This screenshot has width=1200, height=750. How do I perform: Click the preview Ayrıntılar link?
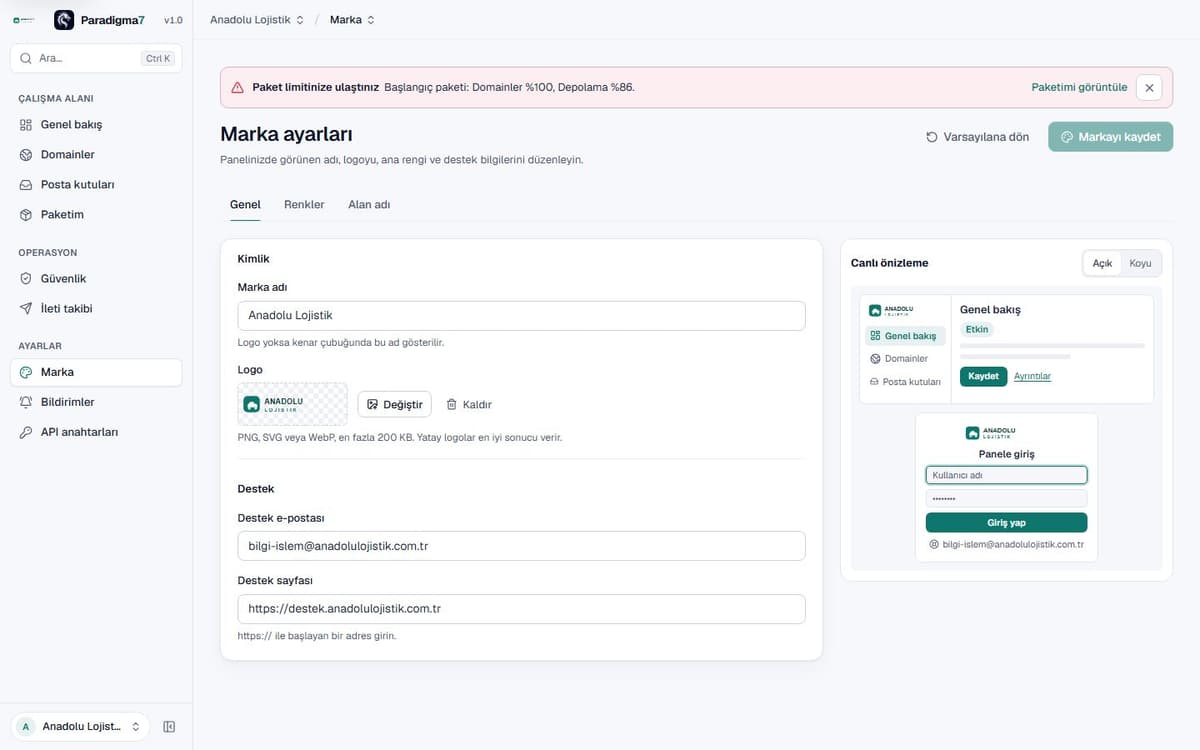tap(1032, 376)
